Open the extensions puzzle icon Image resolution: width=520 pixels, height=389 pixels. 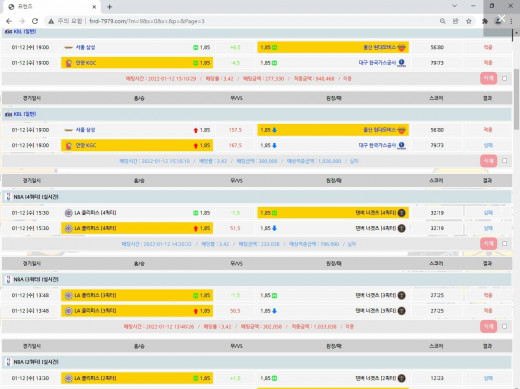(485, 21)
